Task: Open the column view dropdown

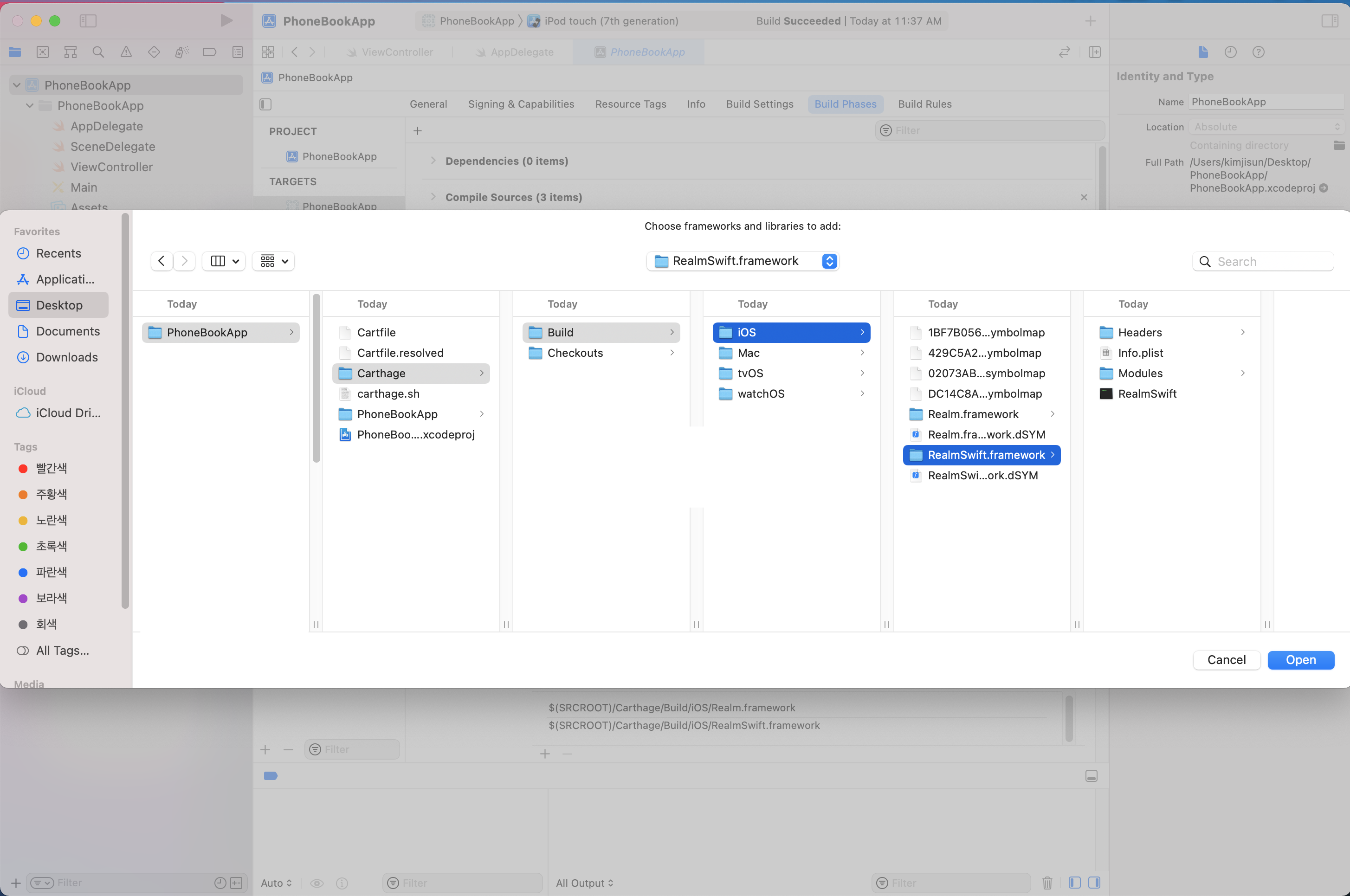Action: pos(224,261)
